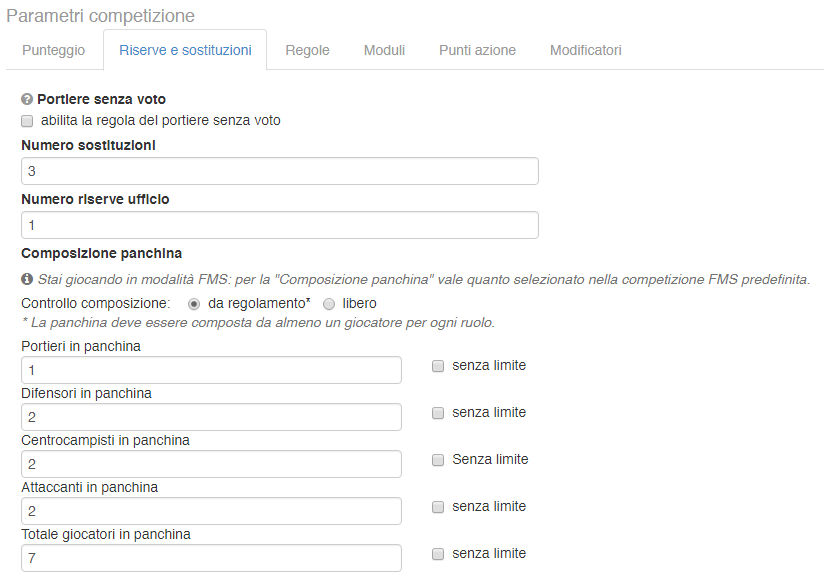The height and width of the screenshot is (580, 824).
Task: Click the Numero sostituzioni input field
Action: [x=280, y=171]
